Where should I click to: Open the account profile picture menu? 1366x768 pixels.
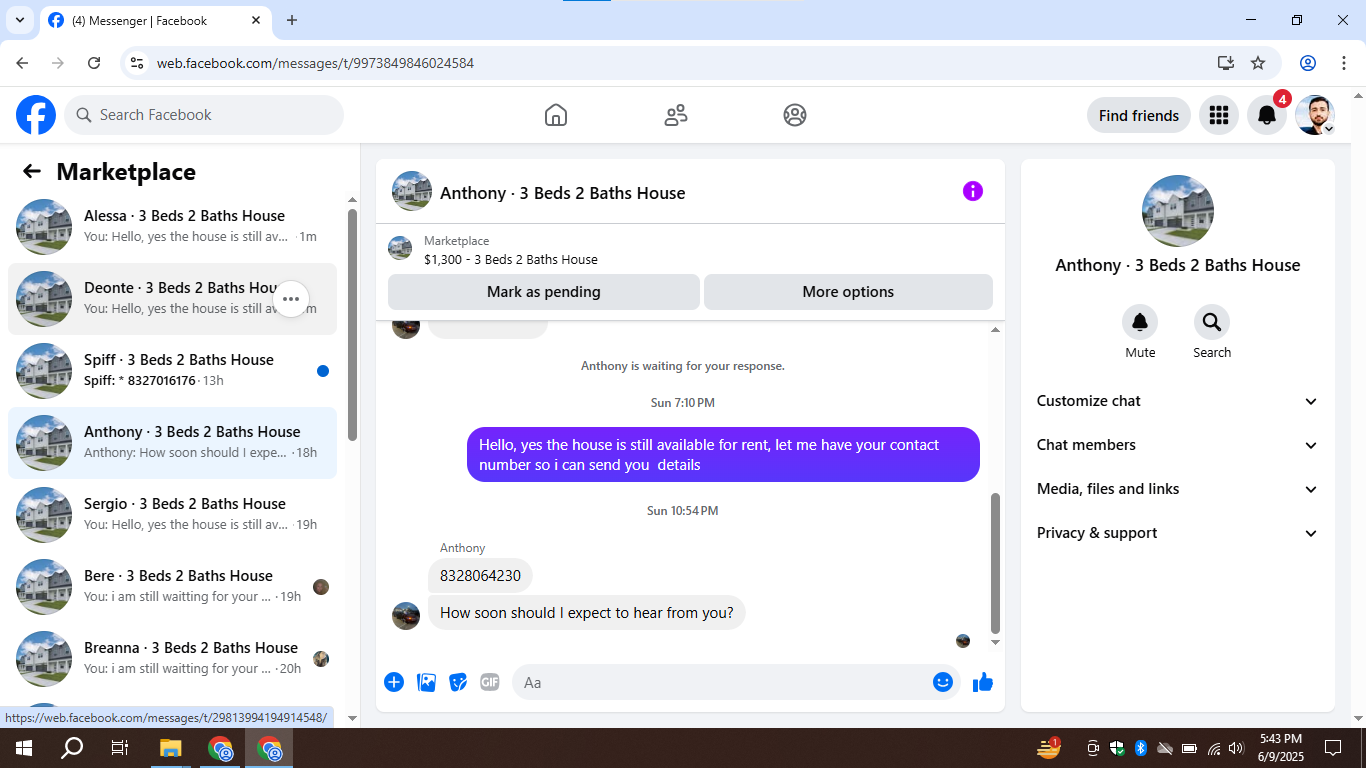click(1315, 115)
